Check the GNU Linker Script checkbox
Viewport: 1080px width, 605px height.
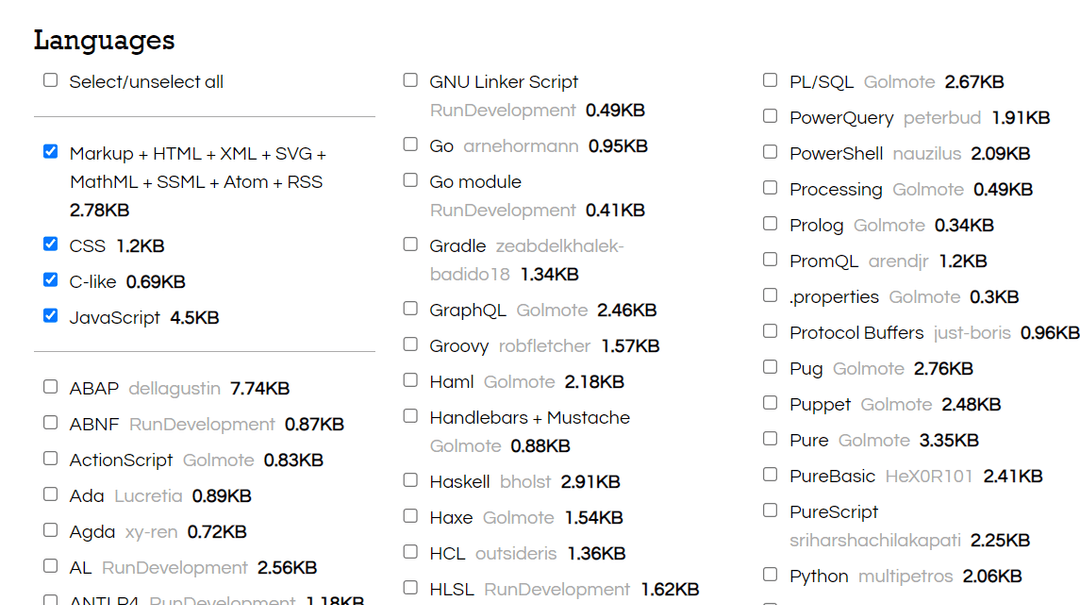[x=410, y=80]
